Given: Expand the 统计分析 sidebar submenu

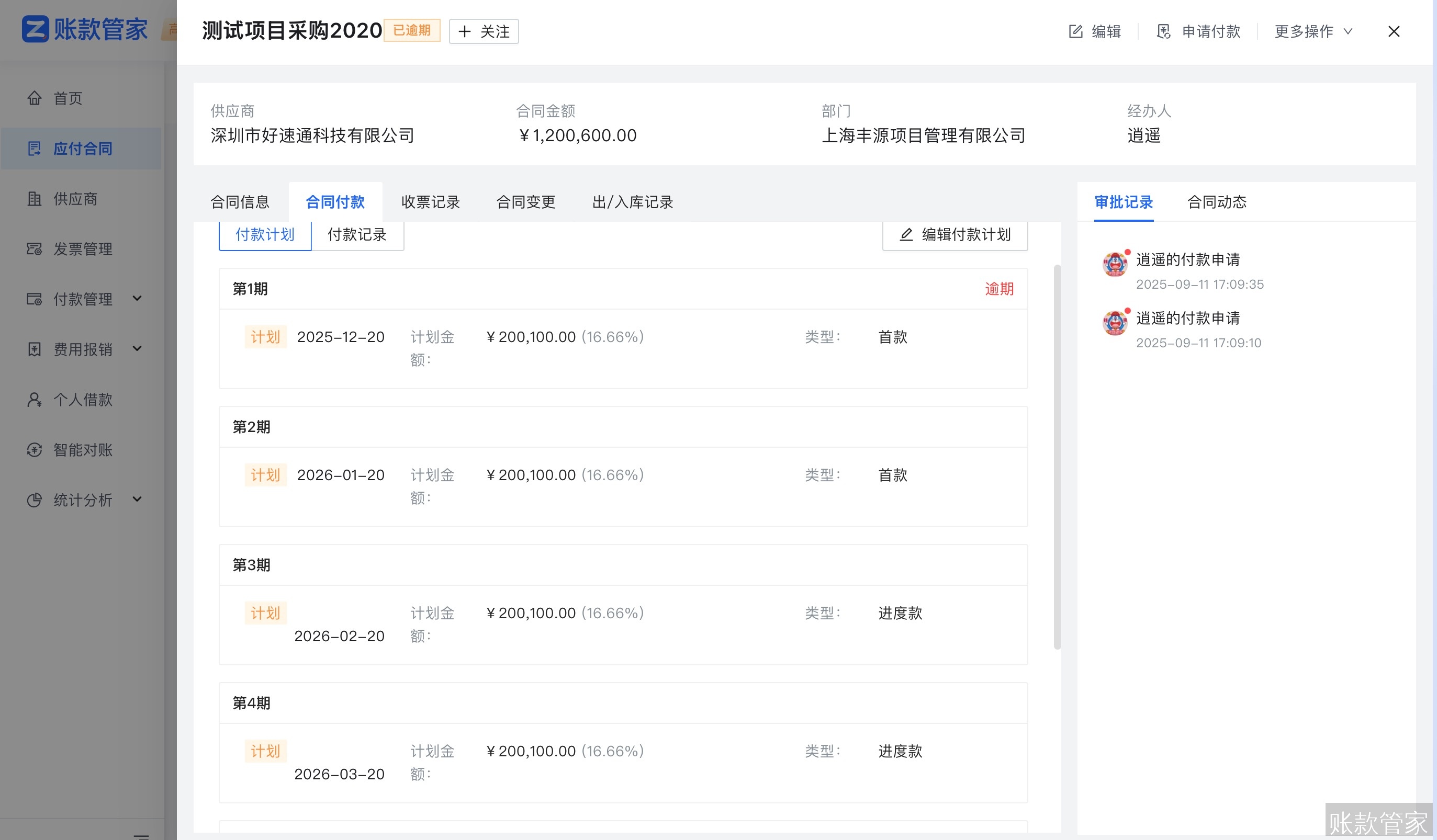Looking at the screenshot, I should (137, 500).
